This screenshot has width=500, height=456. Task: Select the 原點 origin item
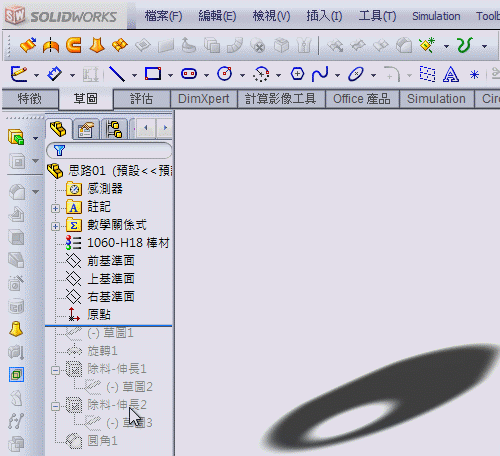click(89, 315)
